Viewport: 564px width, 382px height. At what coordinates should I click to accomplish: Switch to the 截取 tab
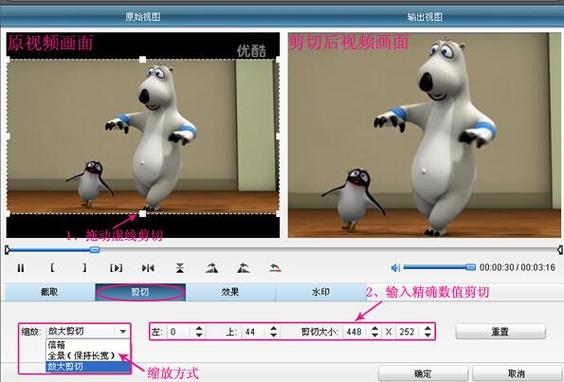[50, 292]
